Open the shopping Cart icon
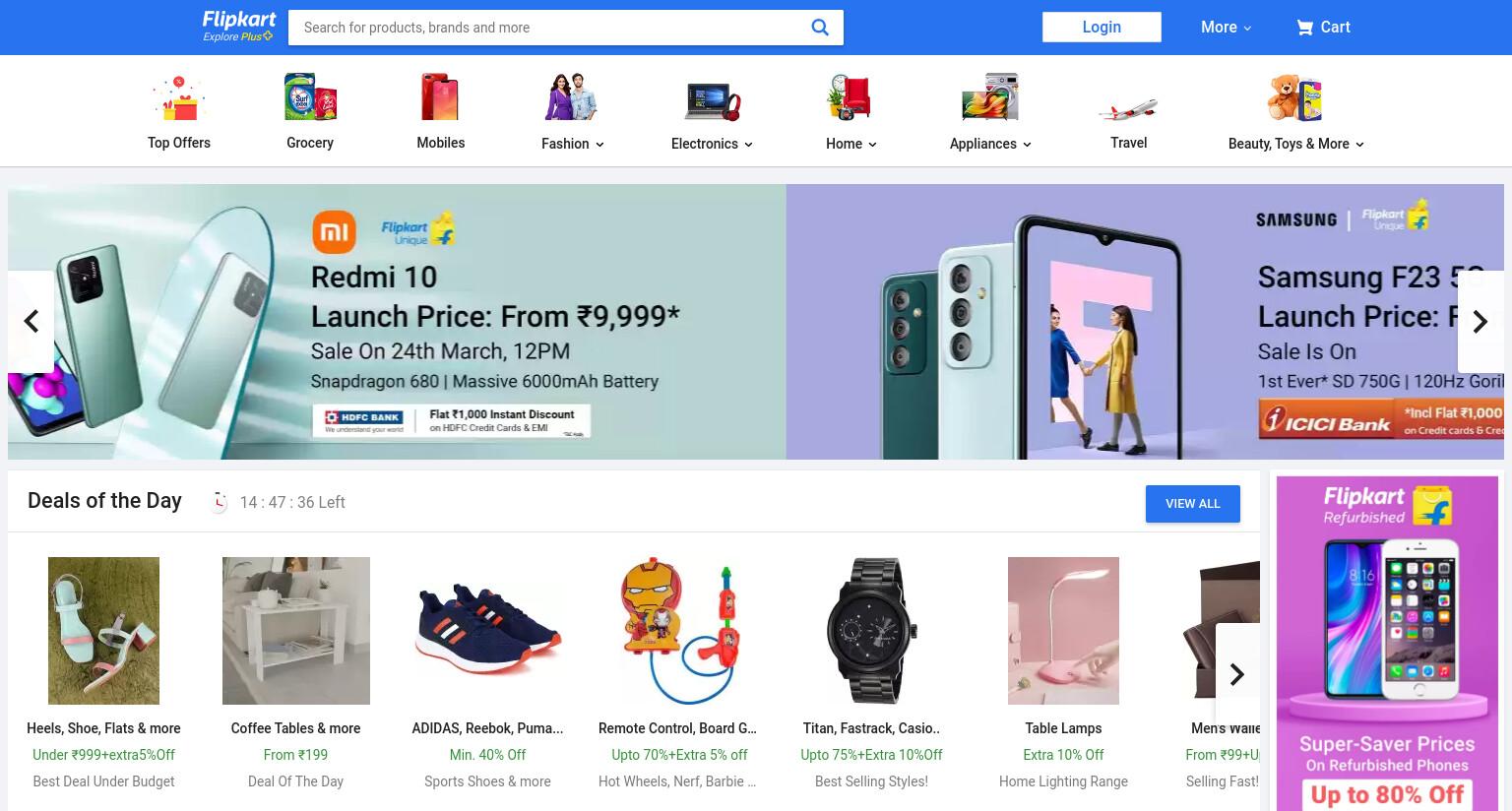The image size is (1512, 811). pyautogui.click(x=1305, y=28)
